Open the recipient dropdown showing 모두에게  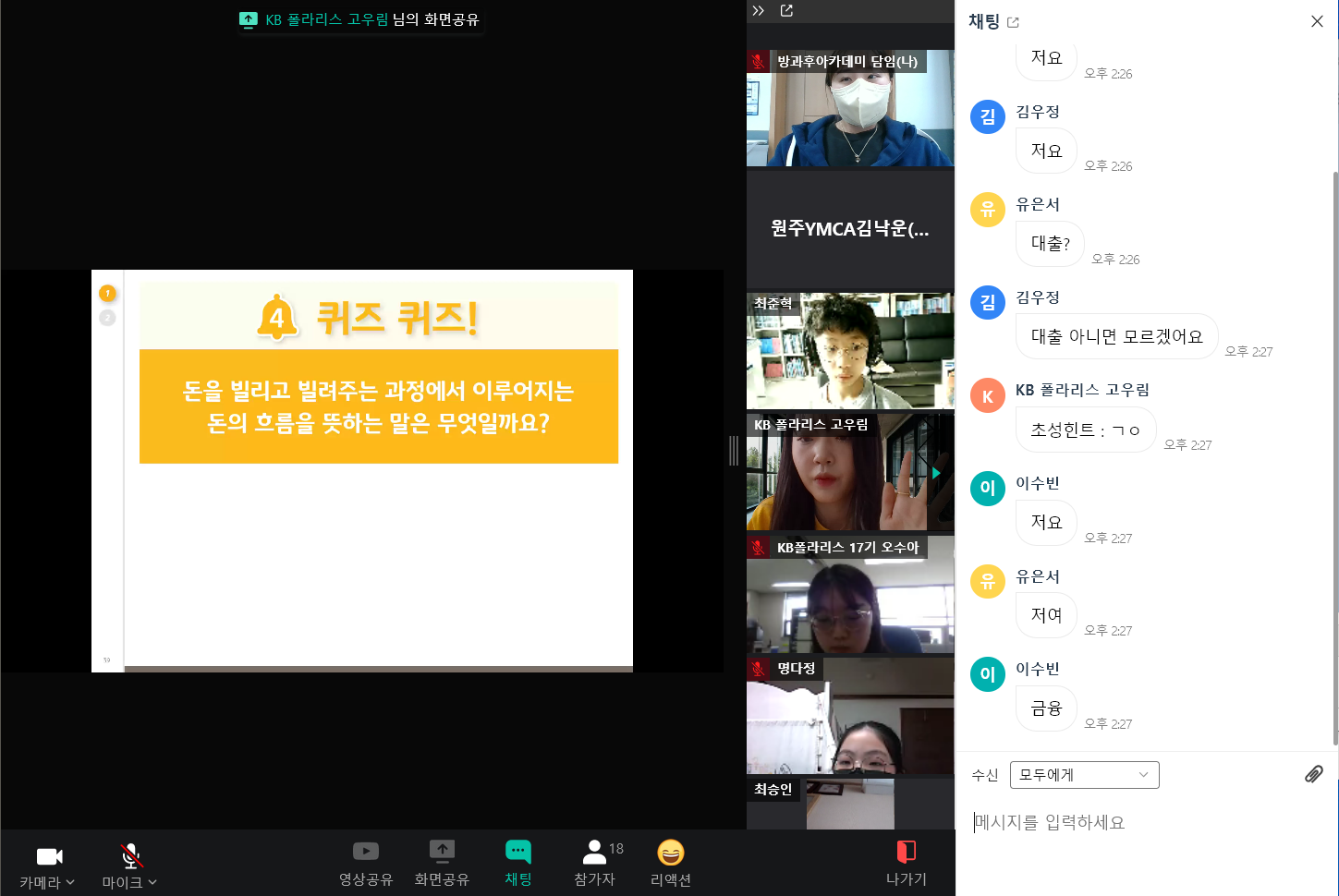click(x=1084, y=775)
